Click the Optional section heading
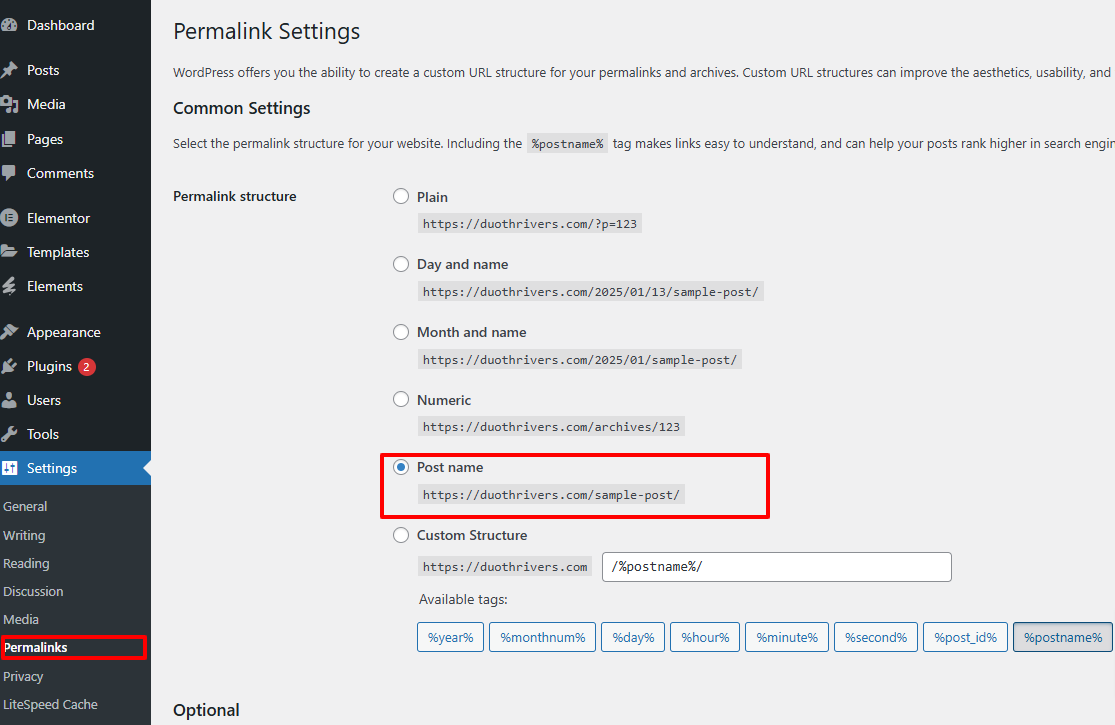This screenshot has height=725, width=1115. pos(206,710)
